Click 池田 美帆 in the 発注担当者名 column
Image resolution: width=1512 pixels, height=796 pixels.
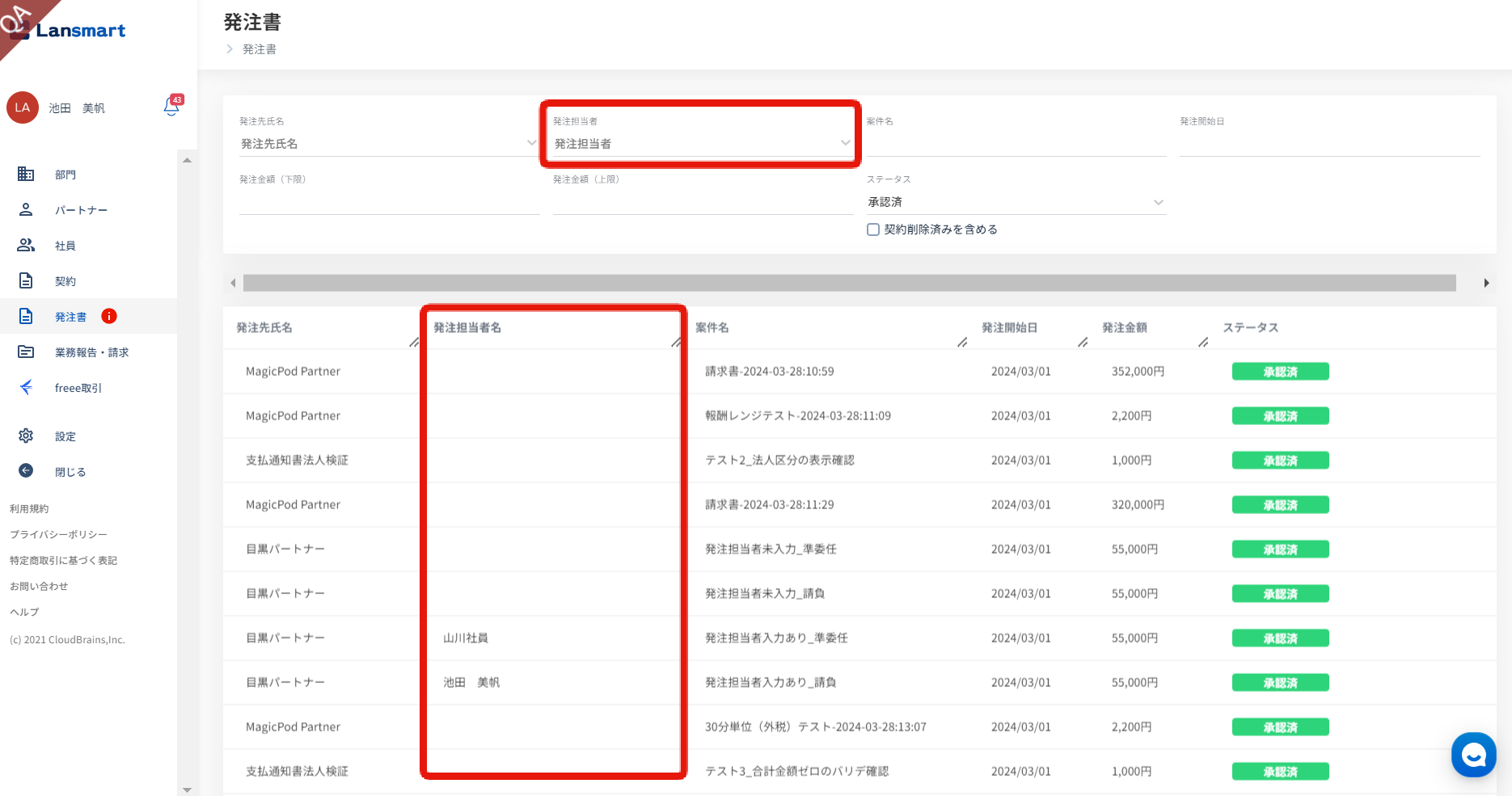pyautogui.click(x=471, y=683)
